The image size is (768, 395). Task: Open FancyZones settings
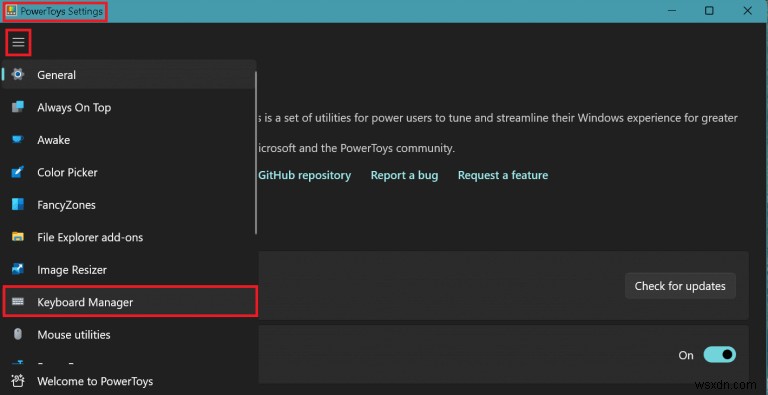[x=129, y=205]
